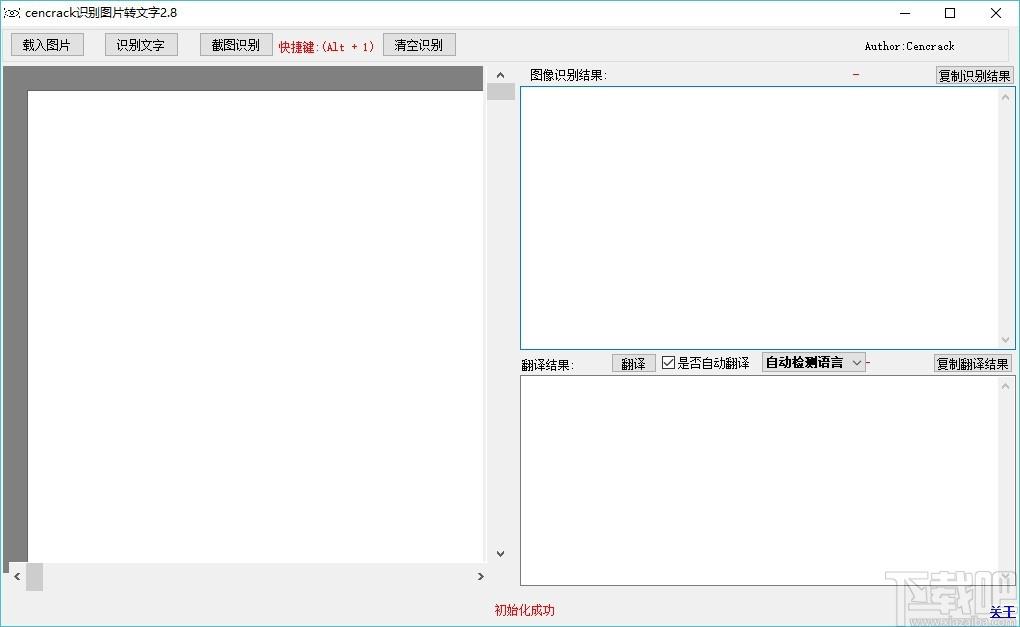
Task: Launch 截图识别 screenshot recognition
Action: [236, 45]
